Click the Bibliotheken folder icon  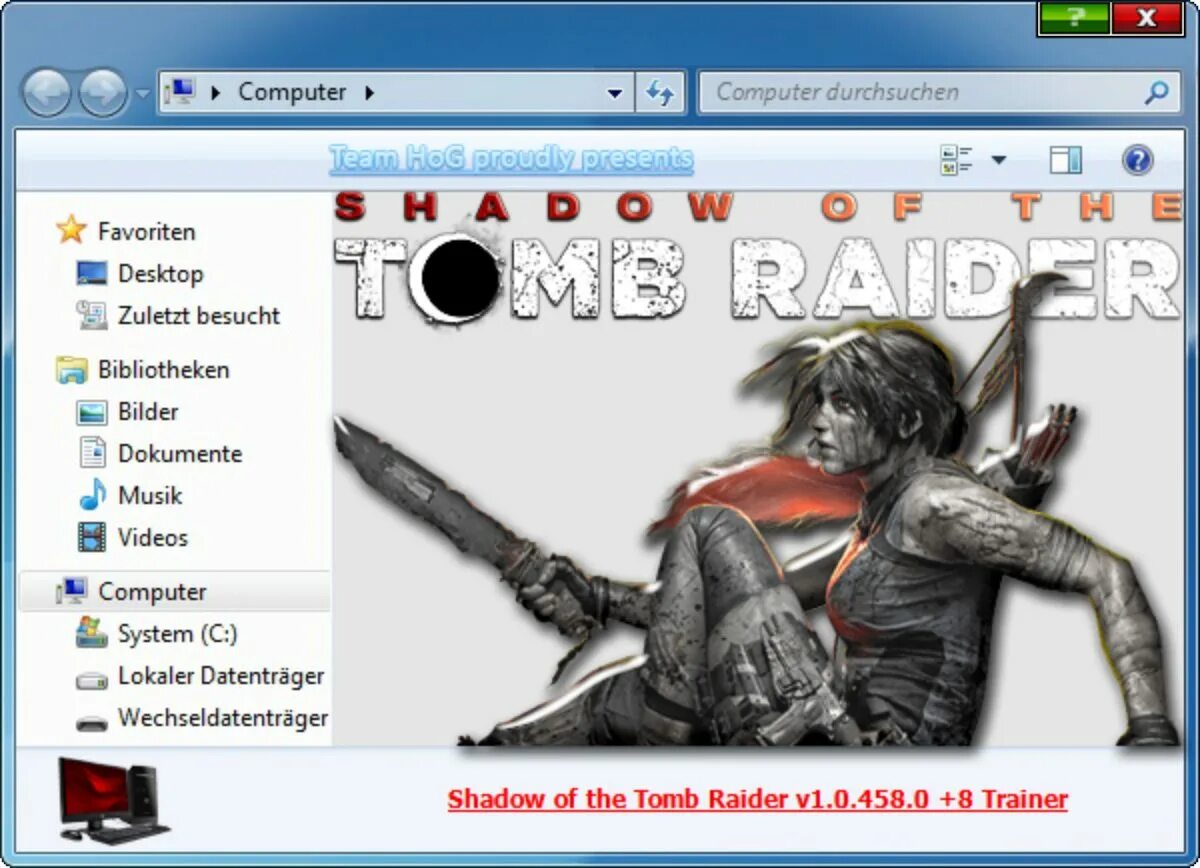pos(71,370)
